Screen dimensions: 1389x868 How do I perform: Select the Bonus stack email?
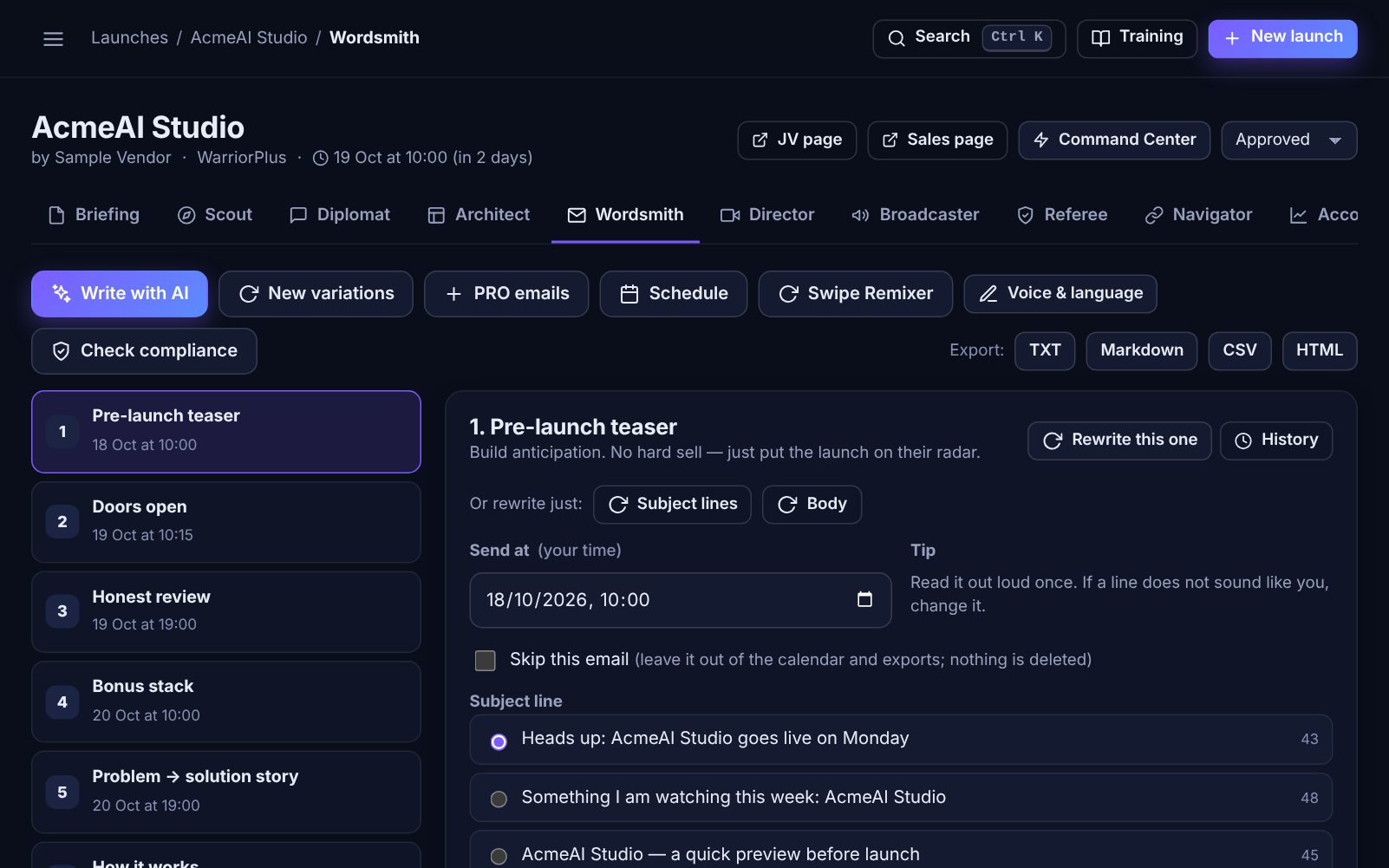click(x=226, y=702)
